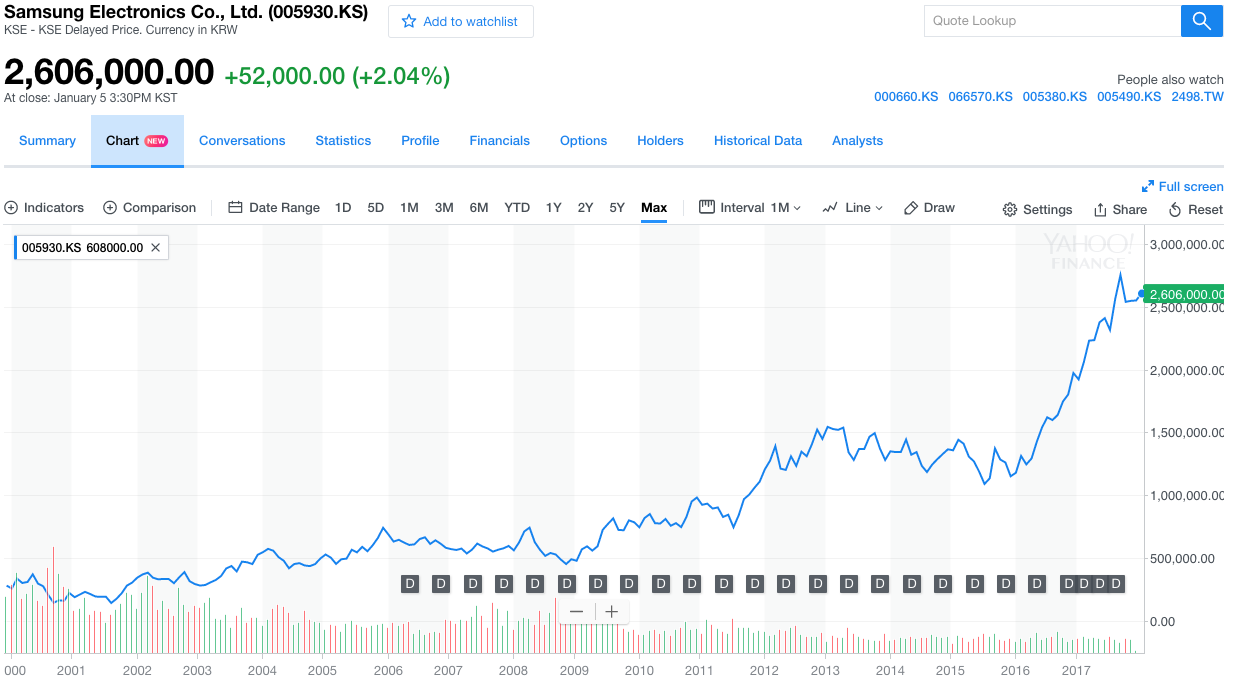Image resolution: width=1234 pixels, height=686 pixels.
Task: Click the Samsung Electronics Co., Ltd. (005930.KS) heading
Action: tap(186, 13)
